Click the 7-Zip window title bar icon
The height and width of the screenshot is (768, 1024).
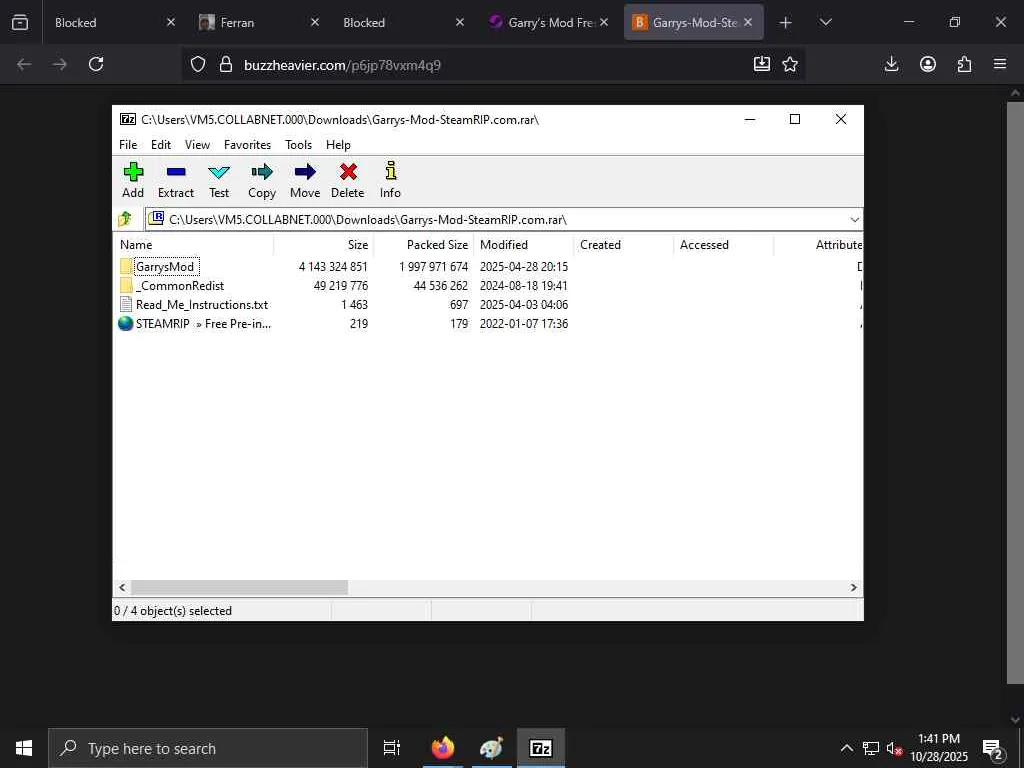128,119
